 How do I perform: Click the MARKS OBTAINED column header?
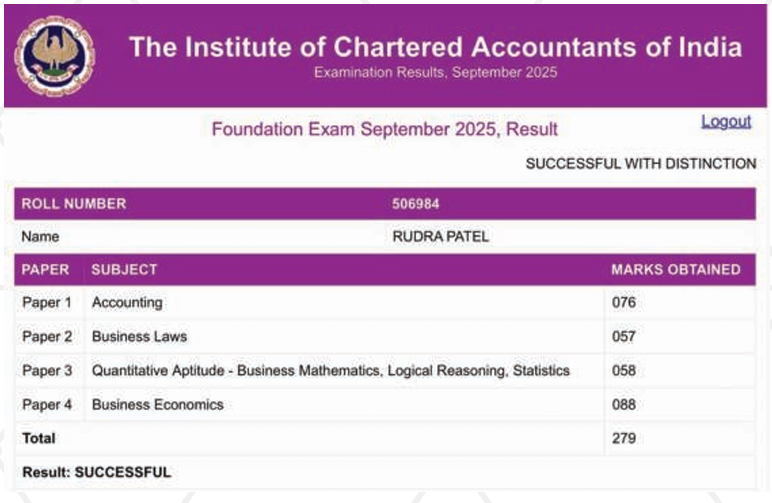tap(676, 270)
